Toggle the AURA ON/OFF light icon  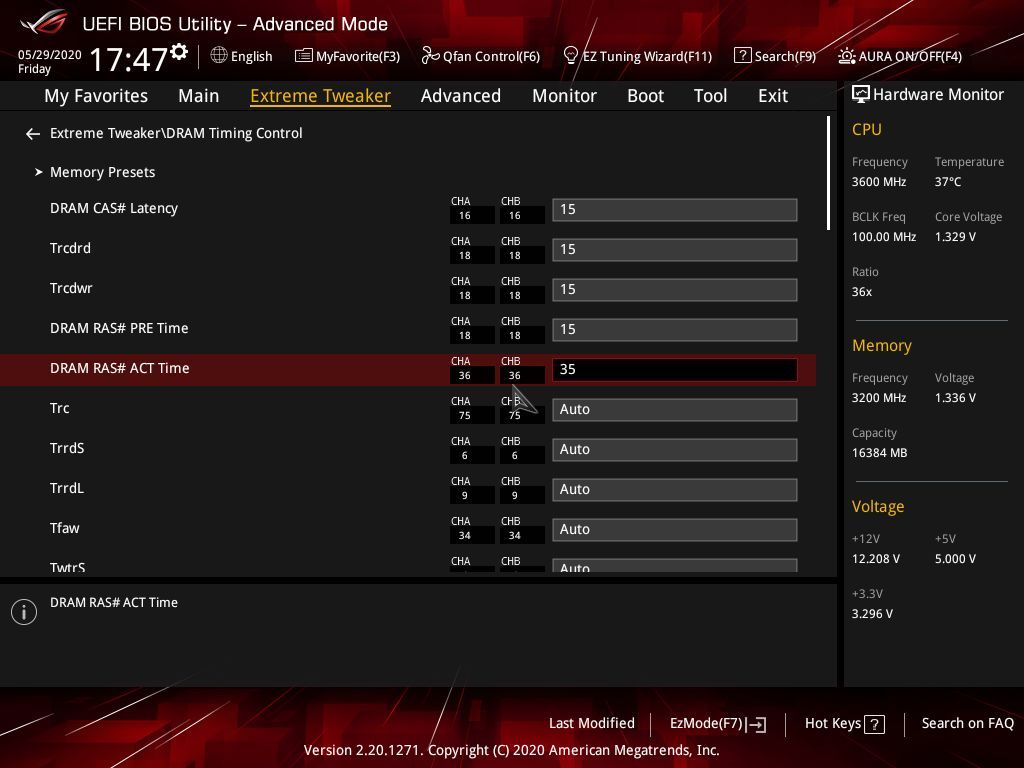point(846,56)
